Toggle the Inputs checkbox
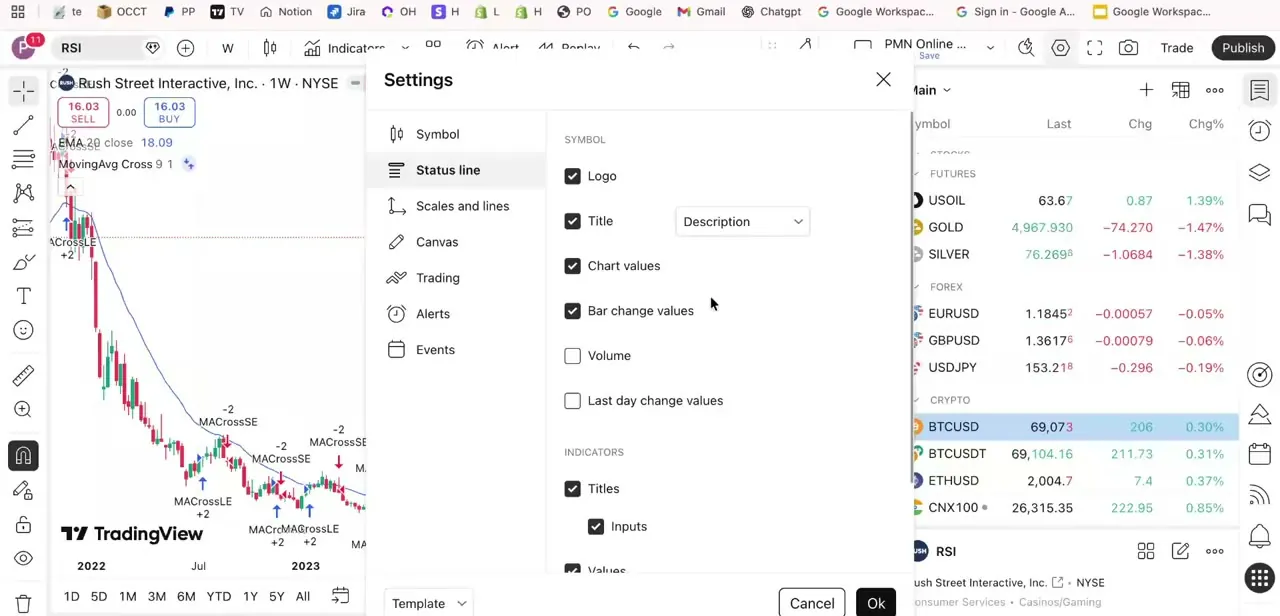1280x616 pixels. 596,526
